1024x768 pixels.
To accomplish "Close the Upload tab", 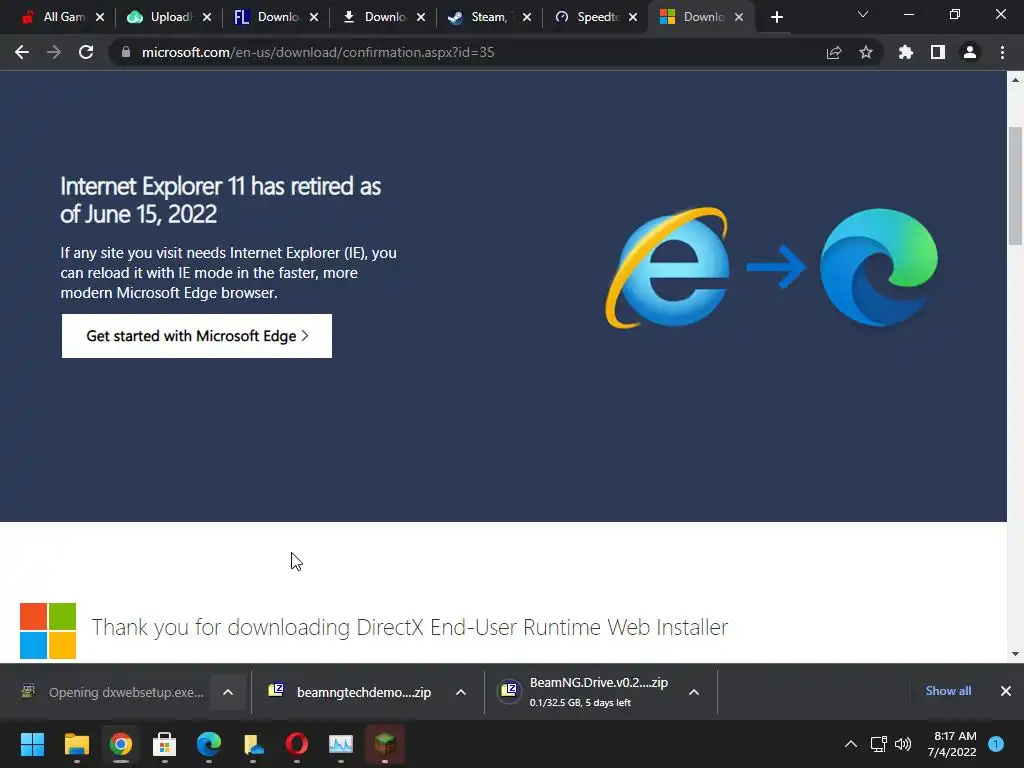I will pyautogui.click(x=207, y=17).
